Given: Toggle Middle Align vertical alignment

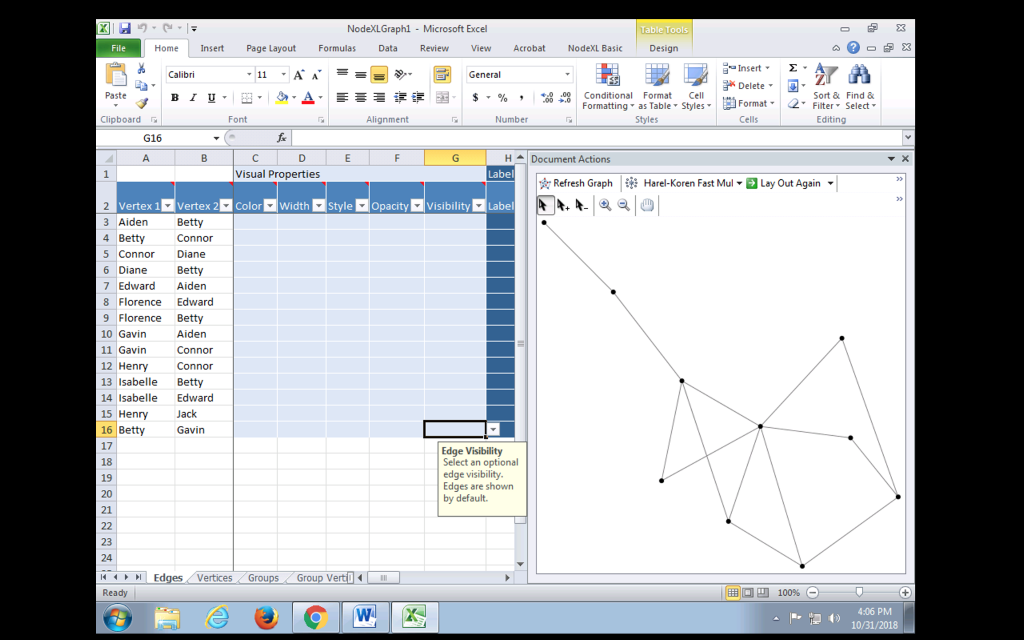Looking at the screenshot, I should click(360, 74).
